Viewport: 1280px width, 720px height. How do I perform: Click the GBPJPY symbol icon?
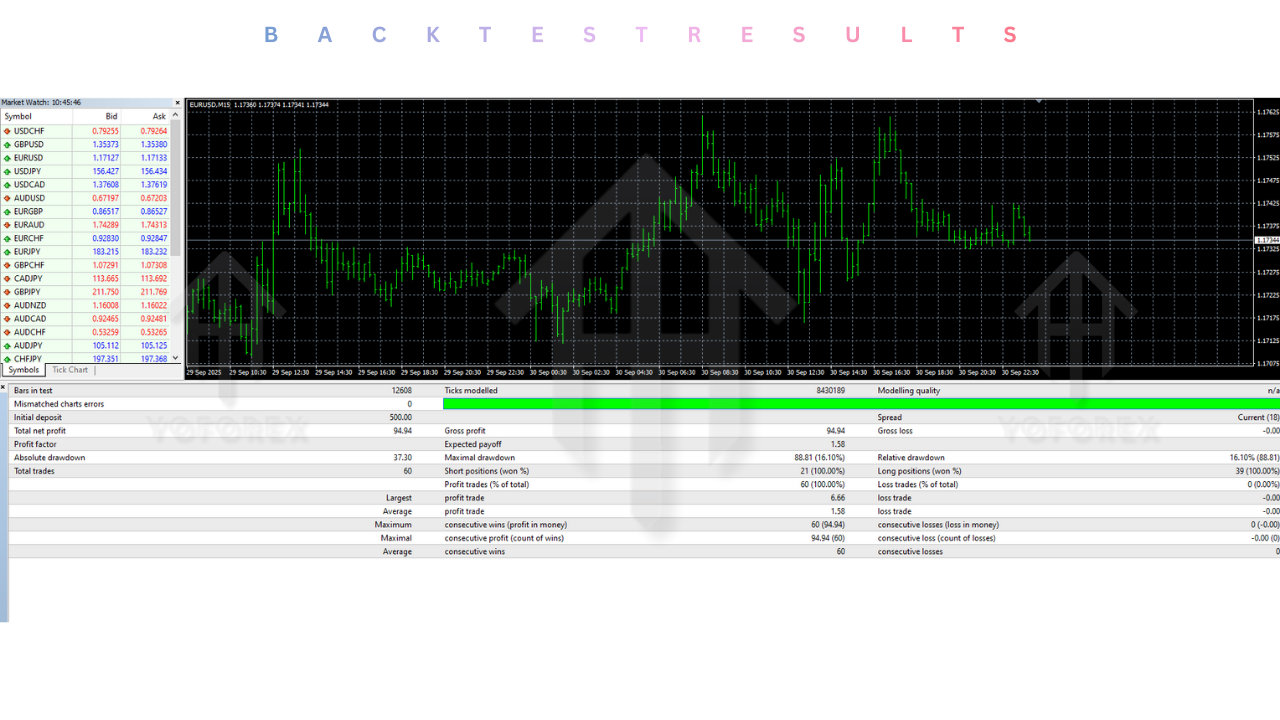[8, 291]
